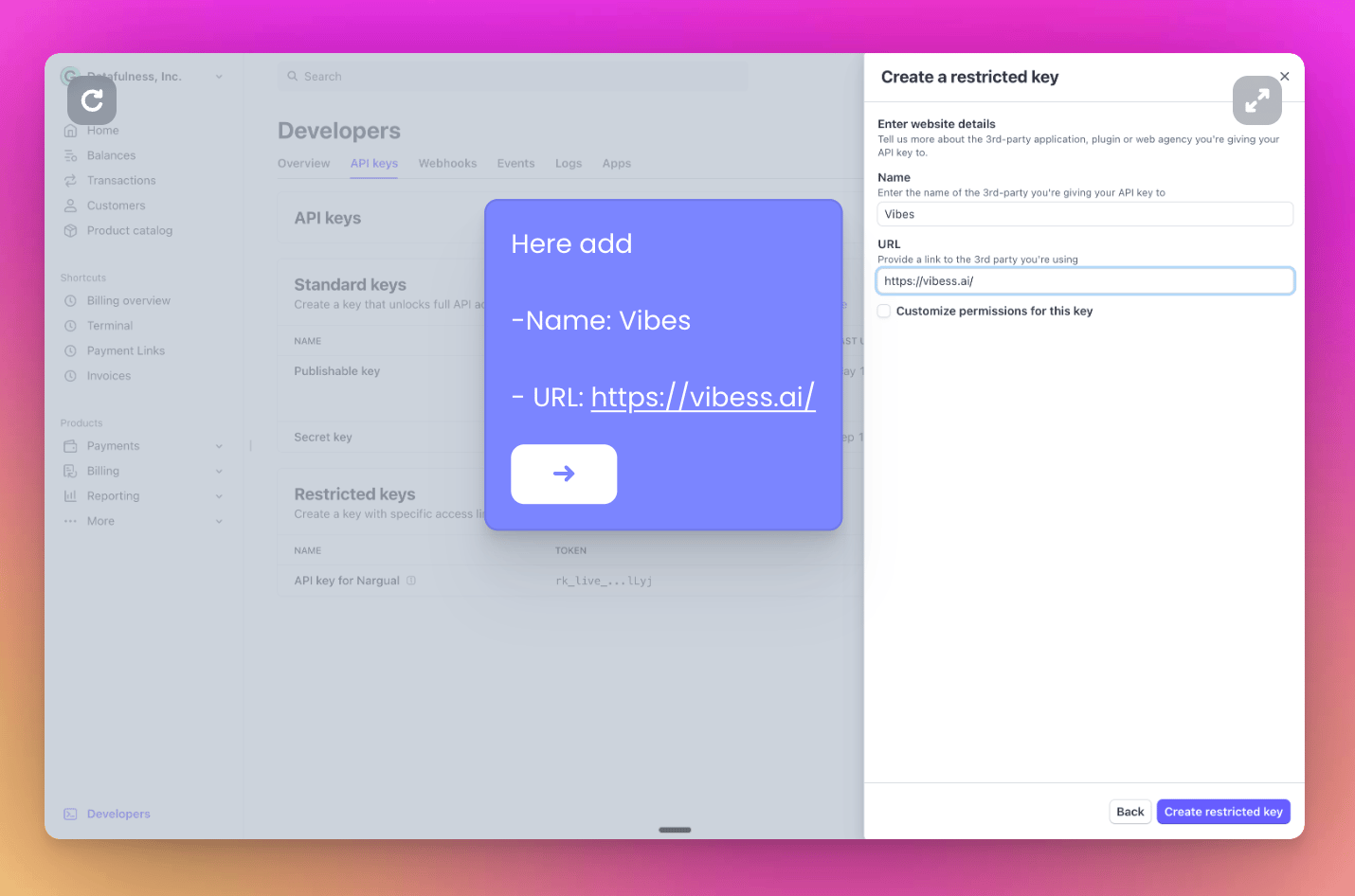Click the More ellipsis icon
This screenshot has height=896, width=1355.
tap(70, 521)
